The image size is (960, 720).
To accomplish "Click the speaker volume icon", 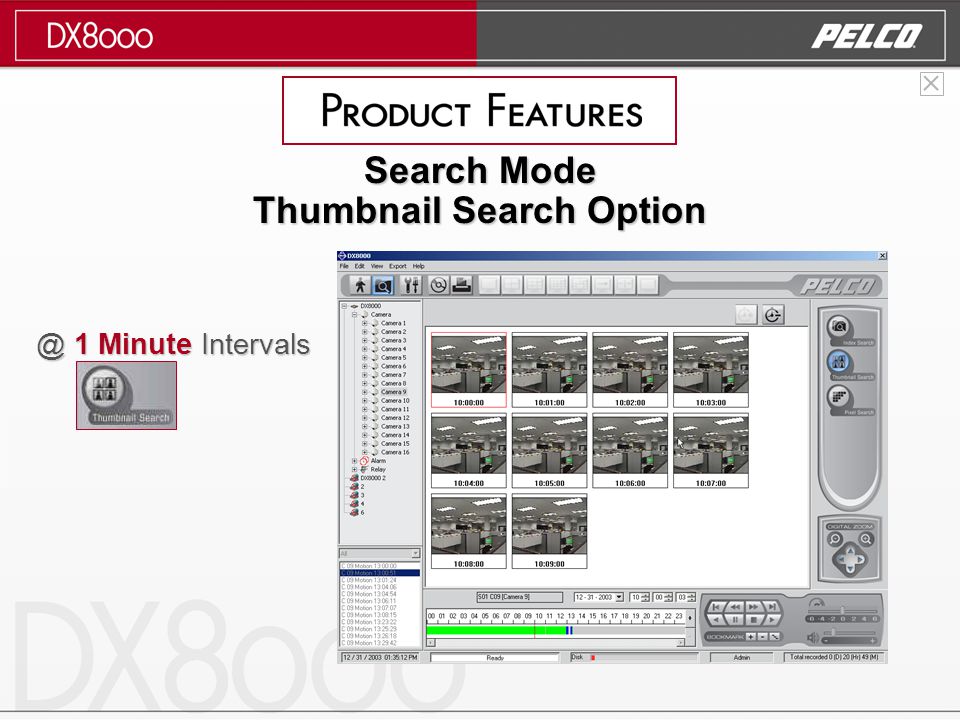I will (813, 638).
